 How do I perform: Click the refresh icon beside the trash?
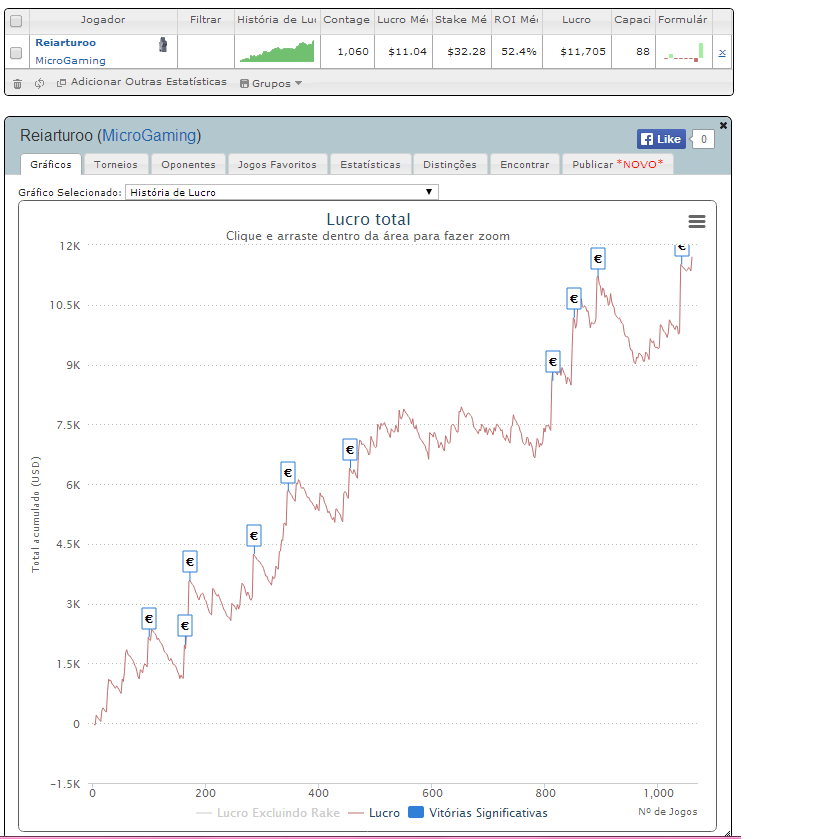coord(39,83)
